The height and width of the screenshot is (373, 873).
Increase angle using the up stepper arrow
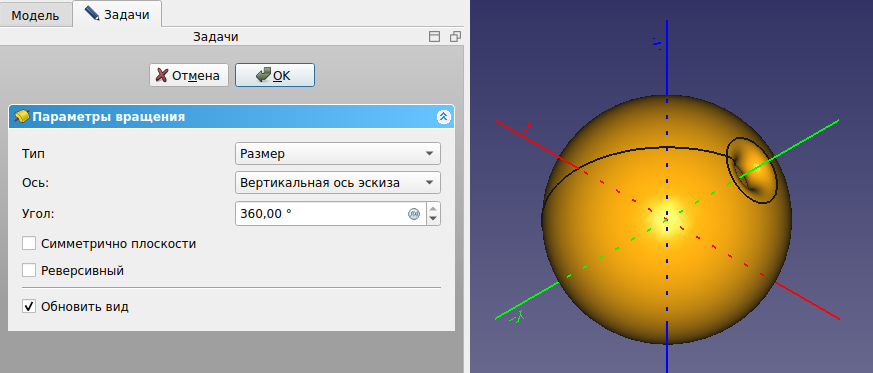[x=434, y=208]
